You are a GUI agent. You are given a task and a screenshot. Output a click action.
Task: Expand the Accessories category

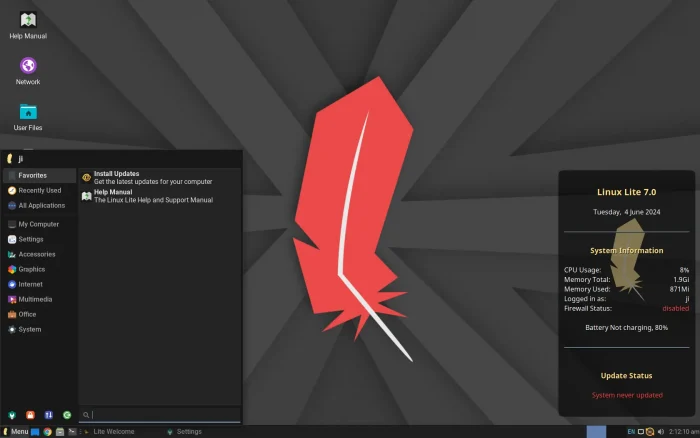pos(37,254)
